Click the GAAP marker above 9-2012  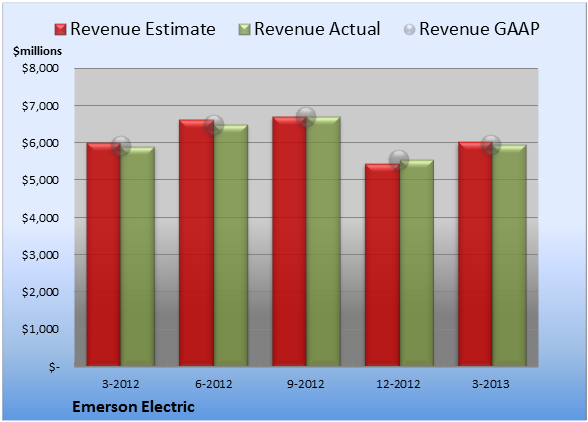(306, 117)
